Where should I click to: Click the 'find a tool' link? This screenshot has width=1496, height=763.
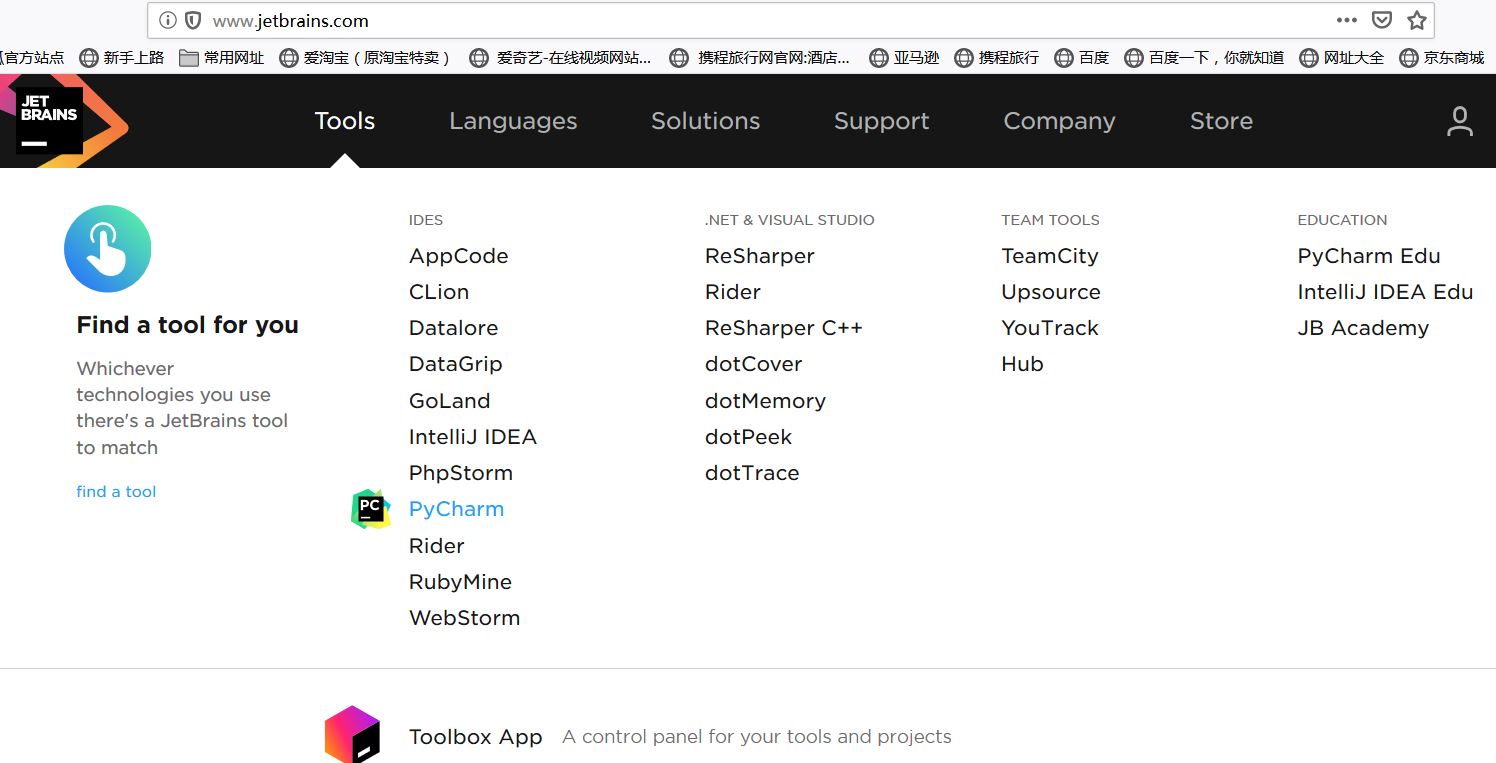click(x=116, y=491)
